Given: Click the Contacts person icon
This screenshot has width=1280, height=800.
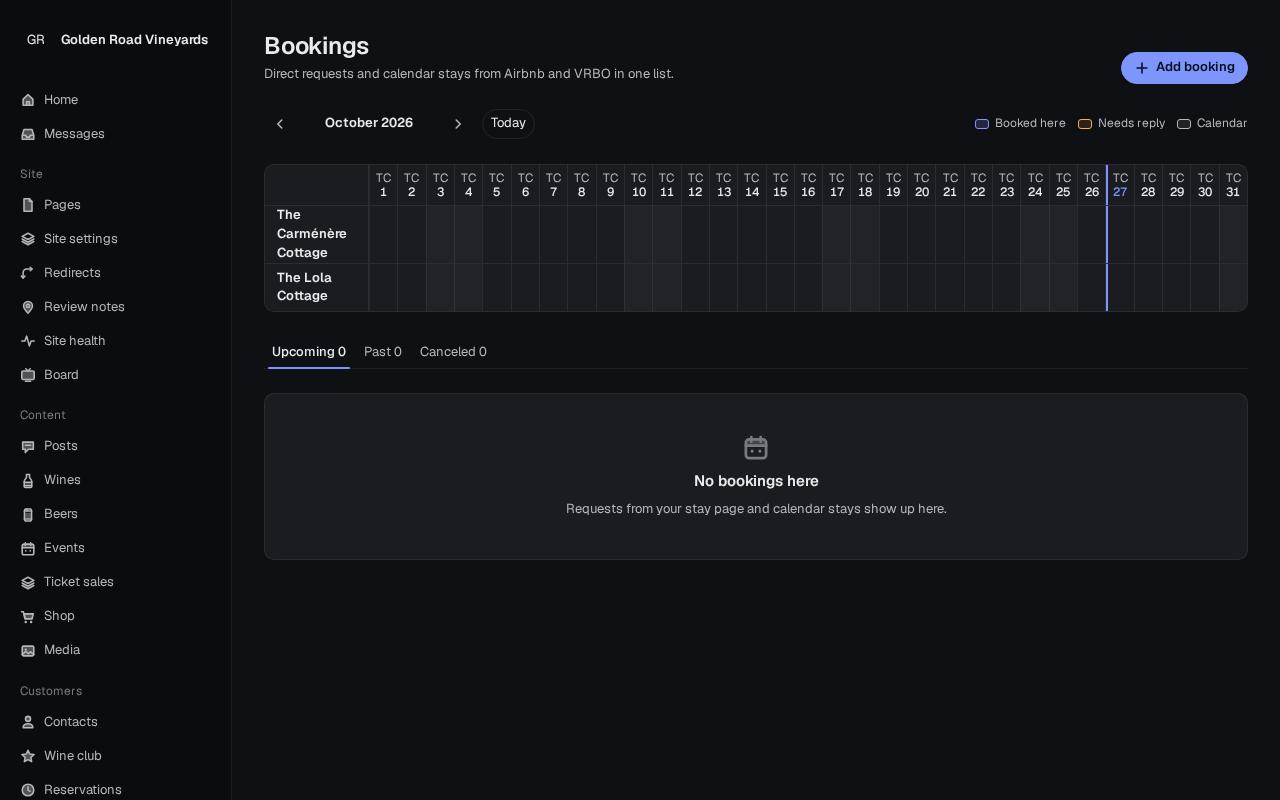Looking at the screenshot, I should click(x=28, y=722).
